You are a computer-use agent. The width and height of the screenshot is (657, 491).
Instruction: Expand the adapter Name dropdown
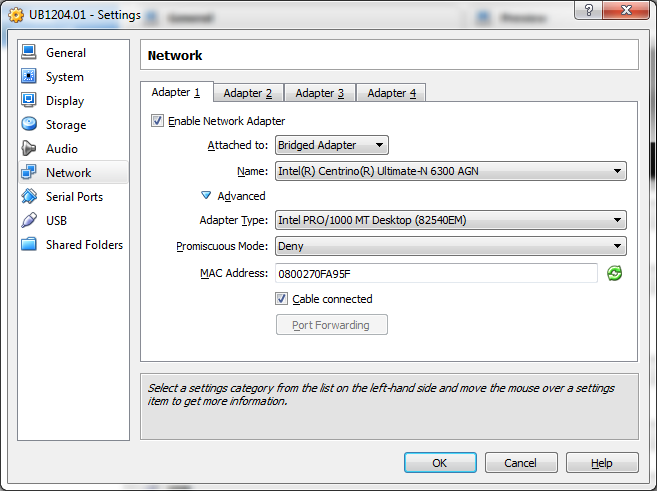450,171
